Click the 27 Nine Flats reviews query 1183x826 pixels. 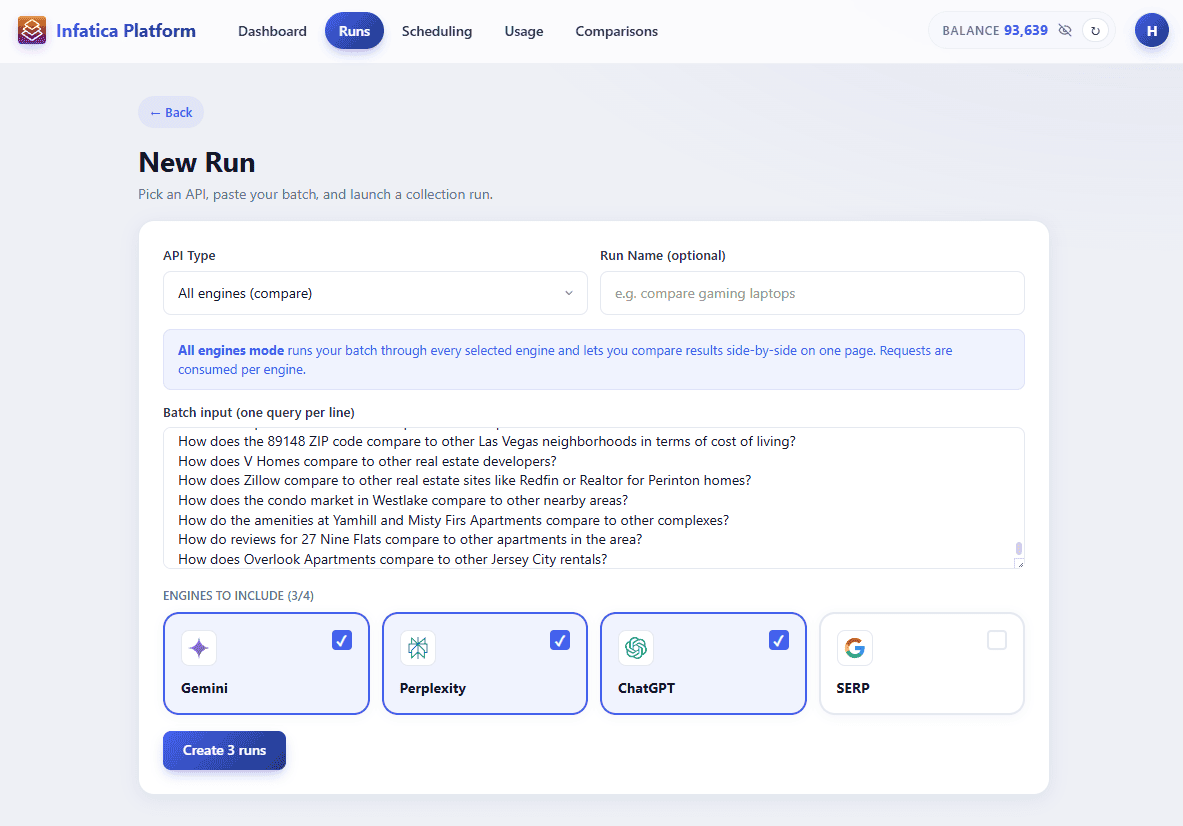pos(410,539)
